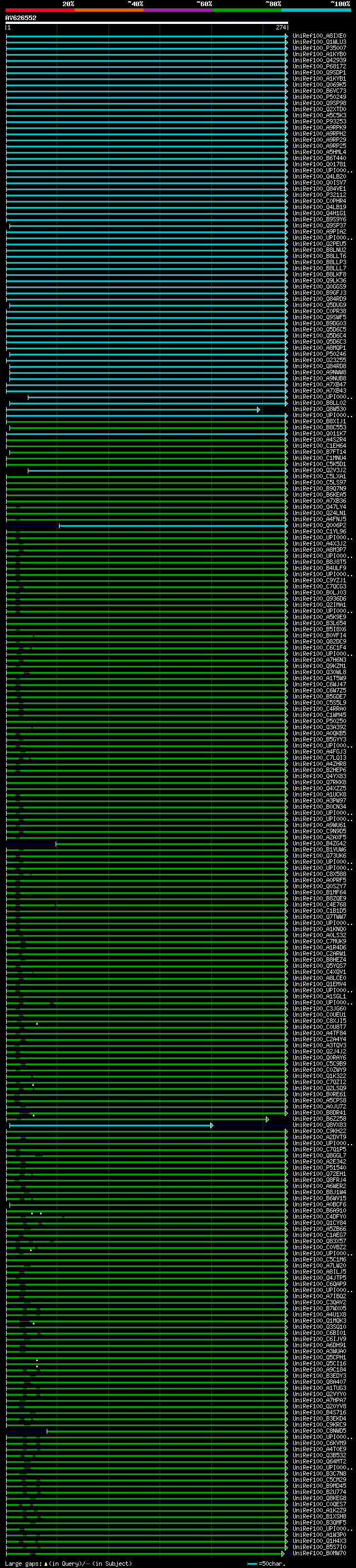Click the AV626552 query title

pyautogui.click(x=21, y=18)
